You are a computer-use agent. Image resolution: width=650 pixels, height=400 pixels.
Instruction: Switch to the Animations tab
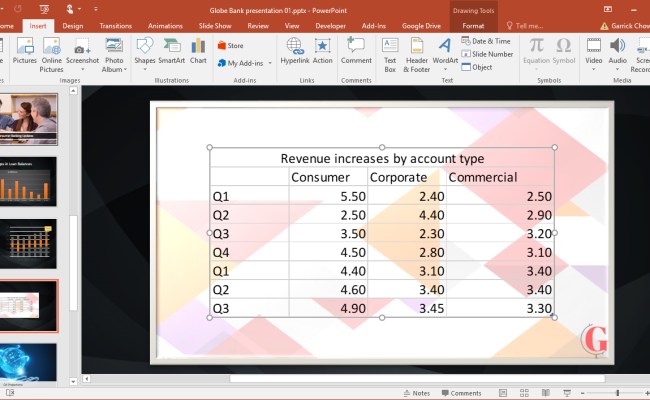point(165,26)
